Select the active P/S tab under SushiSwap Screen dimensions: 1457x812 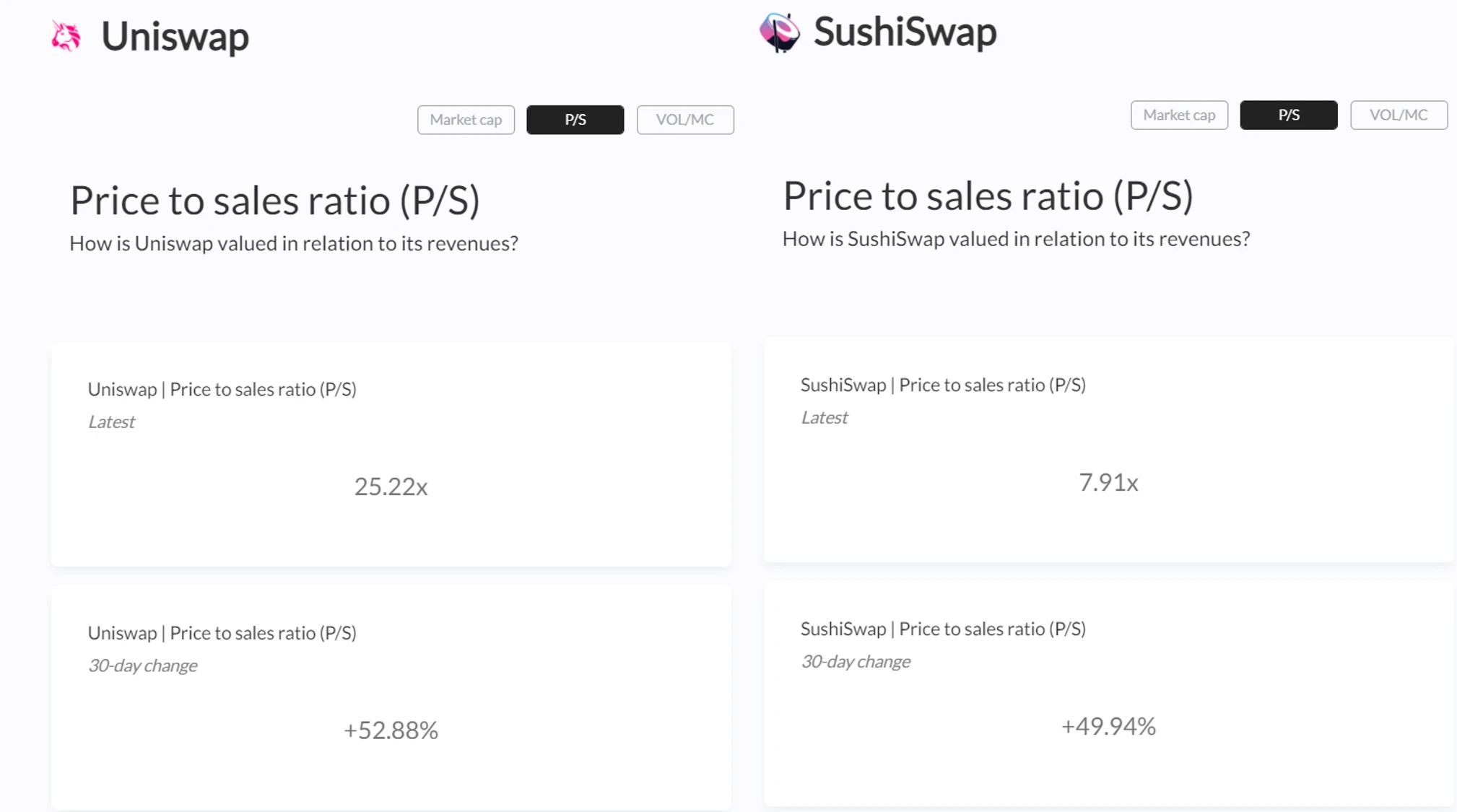pos(1288,115)
